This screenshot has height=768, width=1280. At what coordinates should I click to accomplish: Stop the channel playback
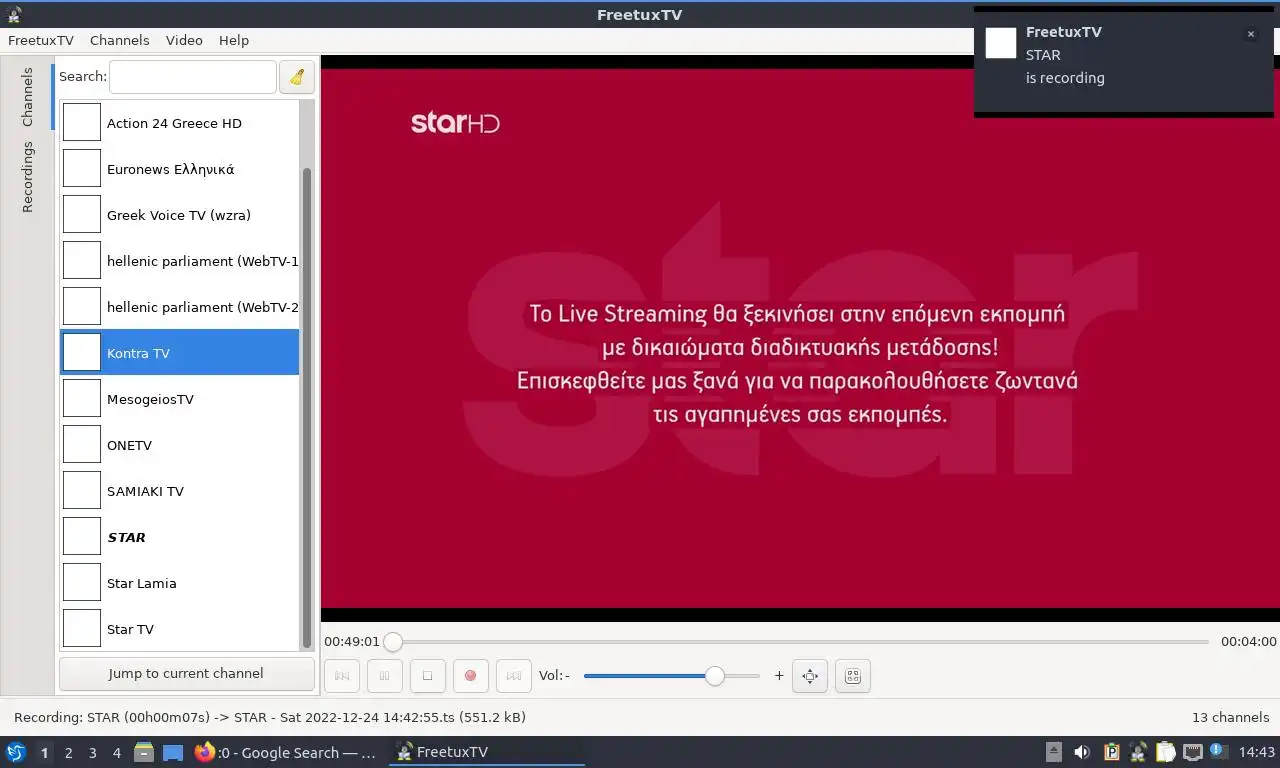pos(427,676)
